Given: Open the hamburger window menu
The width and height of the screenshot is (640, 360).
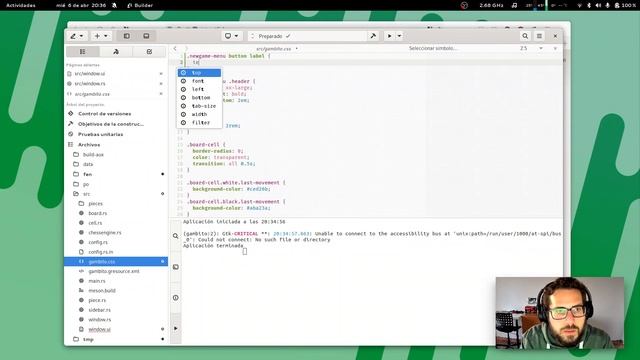Looking at the screenshot, I should pos(539,36).
